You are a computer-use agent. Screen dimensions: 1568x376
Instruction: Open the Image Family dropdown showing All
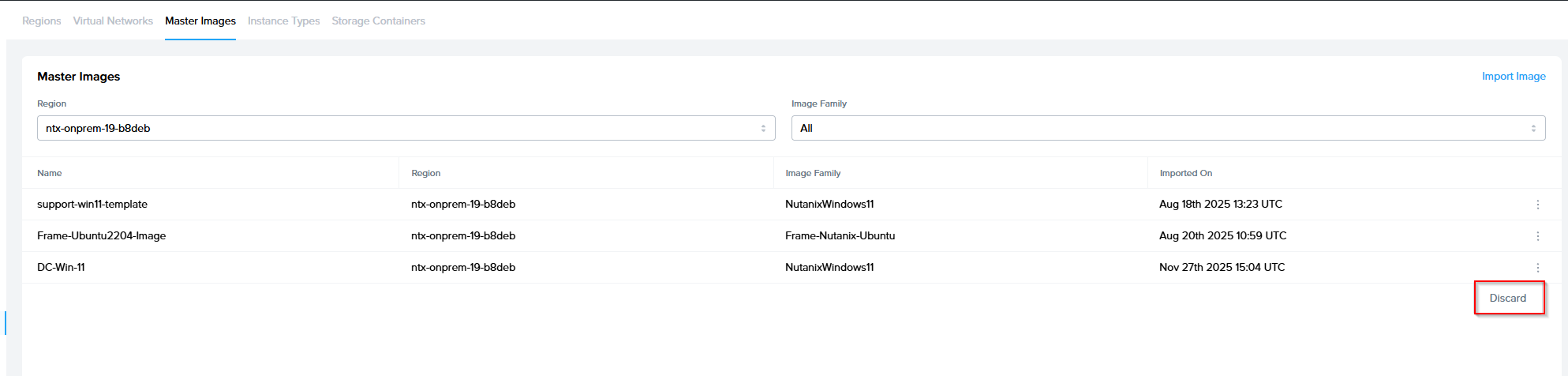click(1168, 128)
